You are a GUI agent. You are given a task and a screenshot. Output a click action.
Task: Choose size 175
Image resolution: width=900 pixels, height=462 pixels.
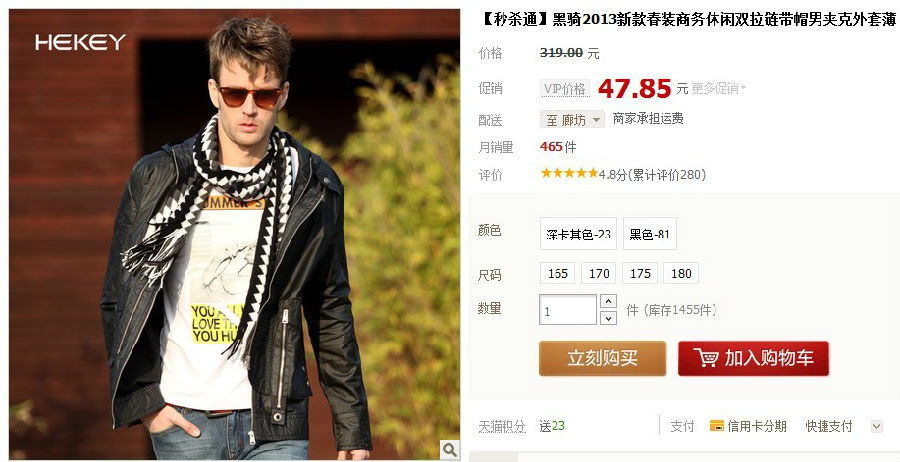pos(640,273)
